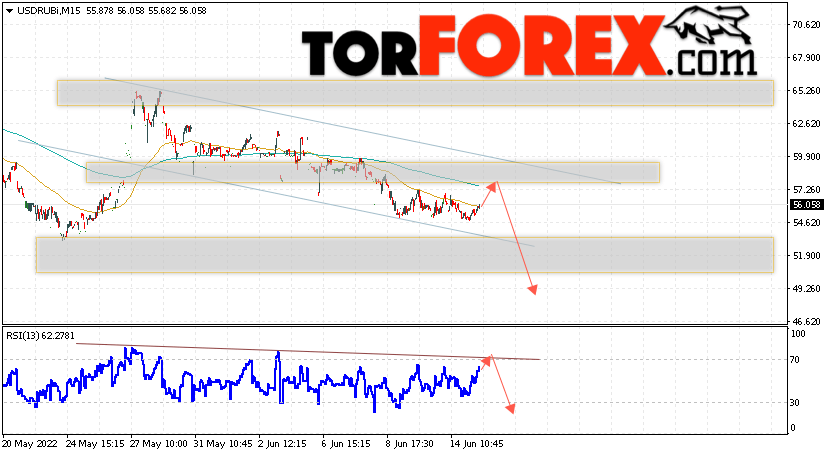The width and height of the screenshot is (828, 455).
Task: Click the RSI(13) 62.2781 indicator label
Action: click(40, 335)
